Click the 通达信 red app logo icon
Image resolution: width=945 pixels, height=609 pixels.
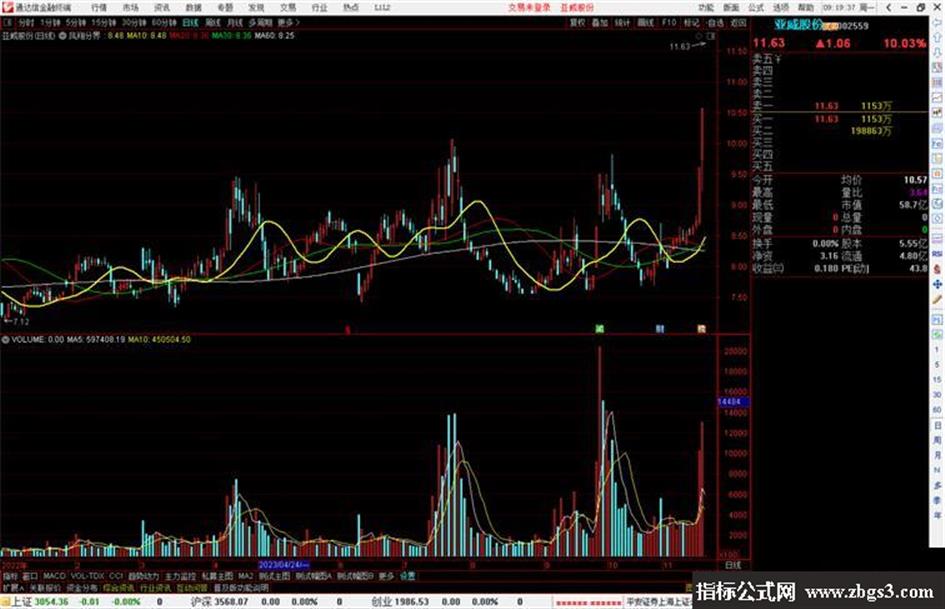click(x=7, y=7)
